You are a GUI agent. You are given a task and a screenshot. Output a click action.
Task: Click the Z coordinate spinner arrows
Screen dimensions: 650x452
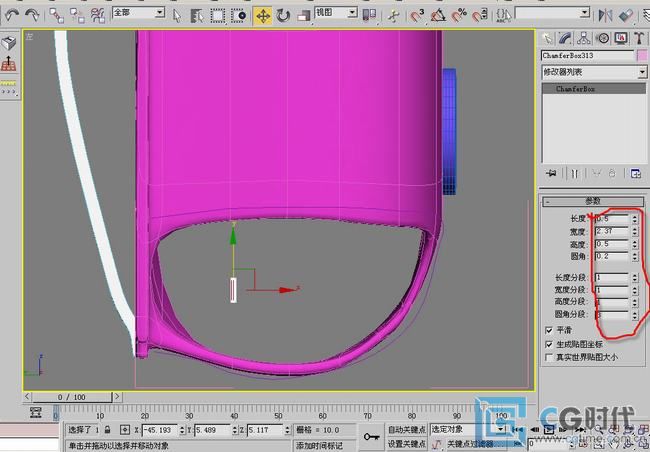[287, 430]
